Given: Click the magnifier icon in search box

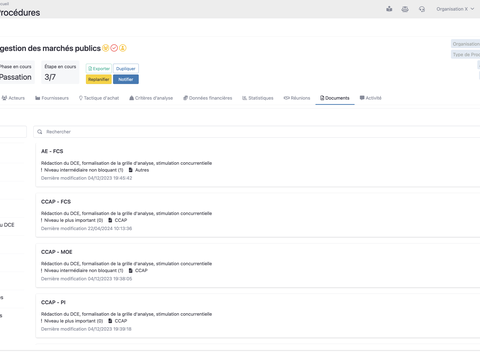Looking at the screenshot, I should 40,132.
